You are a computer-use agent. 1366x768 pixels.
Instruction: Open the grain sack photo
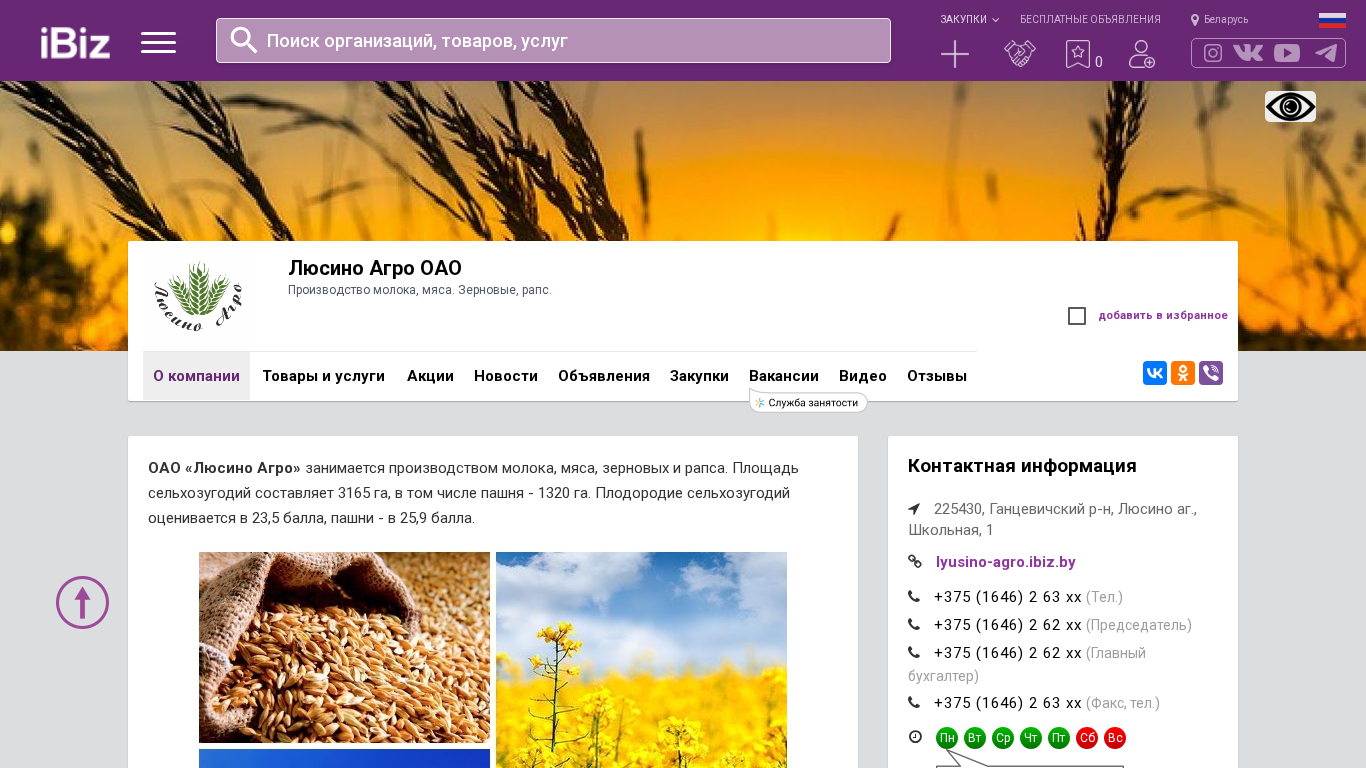(344, 647)
